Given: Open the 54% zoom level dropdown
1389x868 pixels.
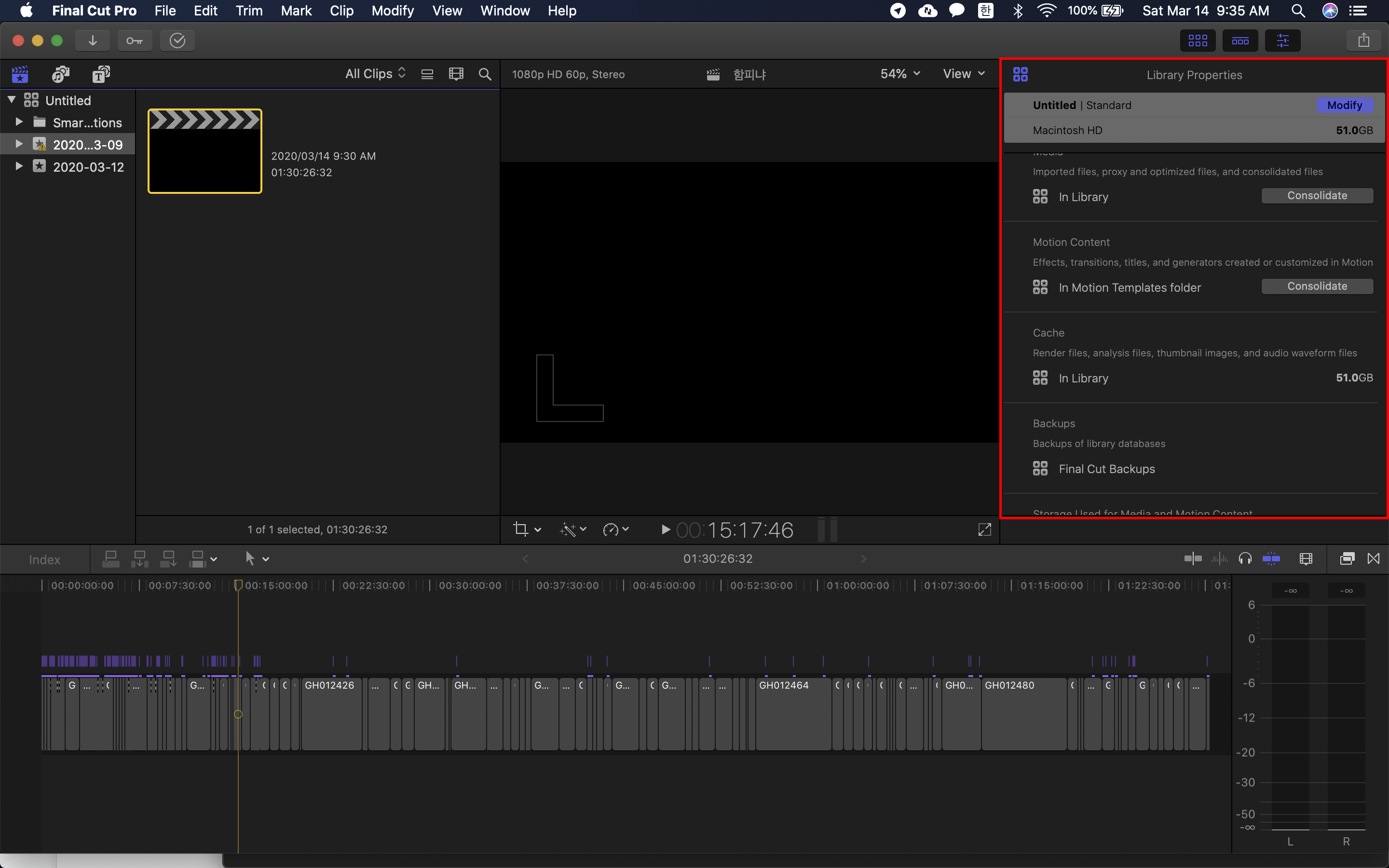Looking at the screenshot, I should [x=900, y=74].
